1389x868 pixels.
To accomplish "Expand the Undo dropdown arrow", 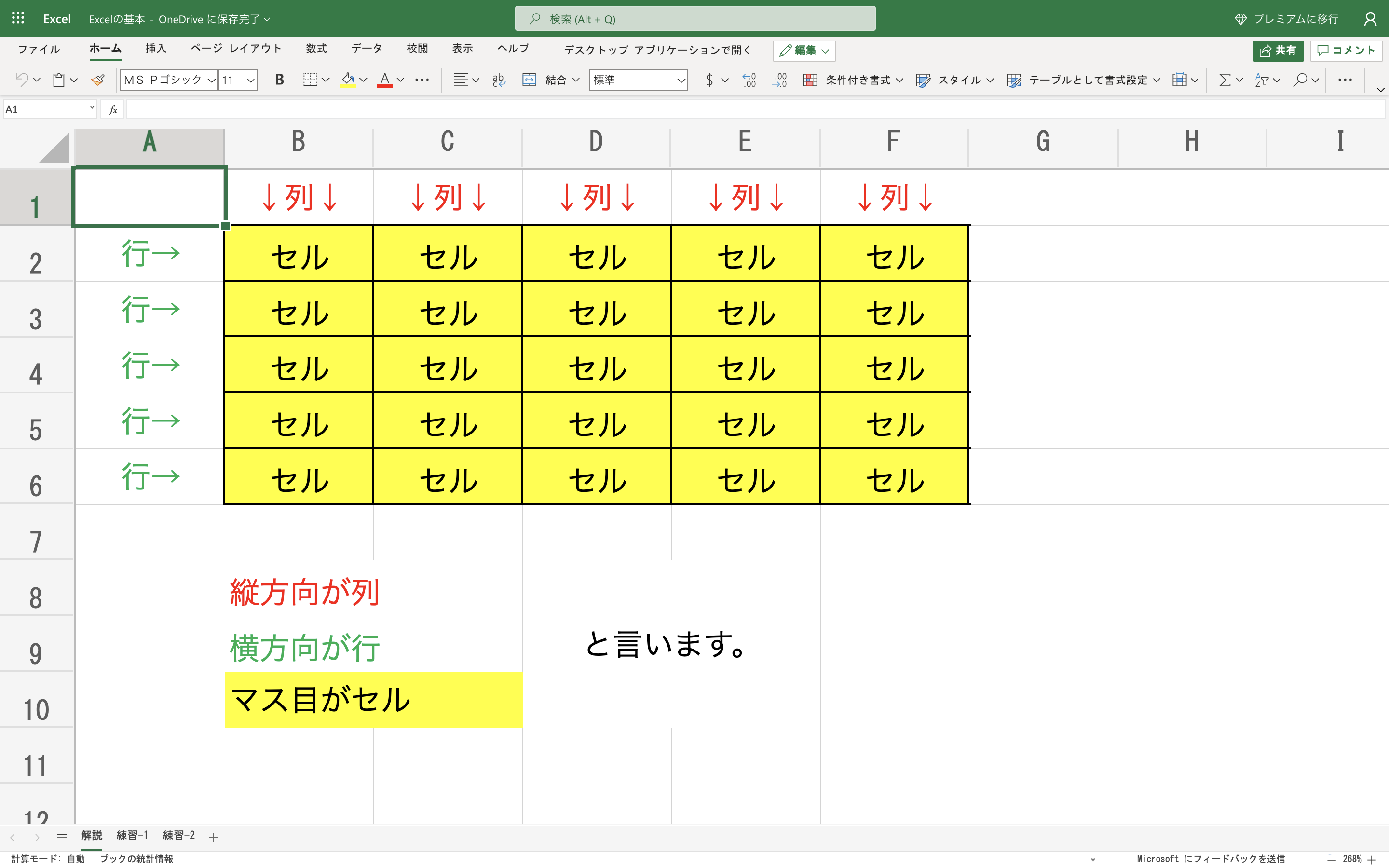I will click(x=37, y=80).
